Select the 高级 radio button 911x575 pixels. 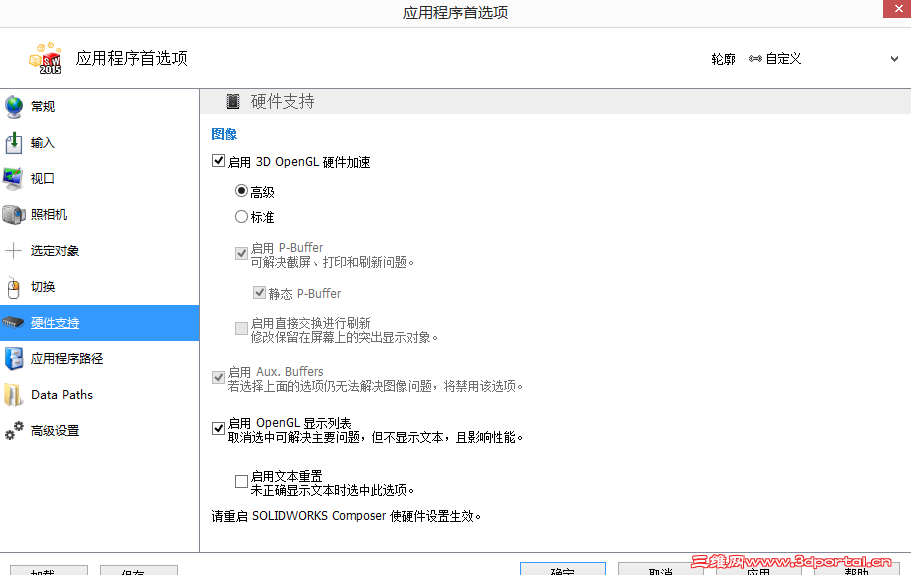pyautogui.click(x=241, y=191)
